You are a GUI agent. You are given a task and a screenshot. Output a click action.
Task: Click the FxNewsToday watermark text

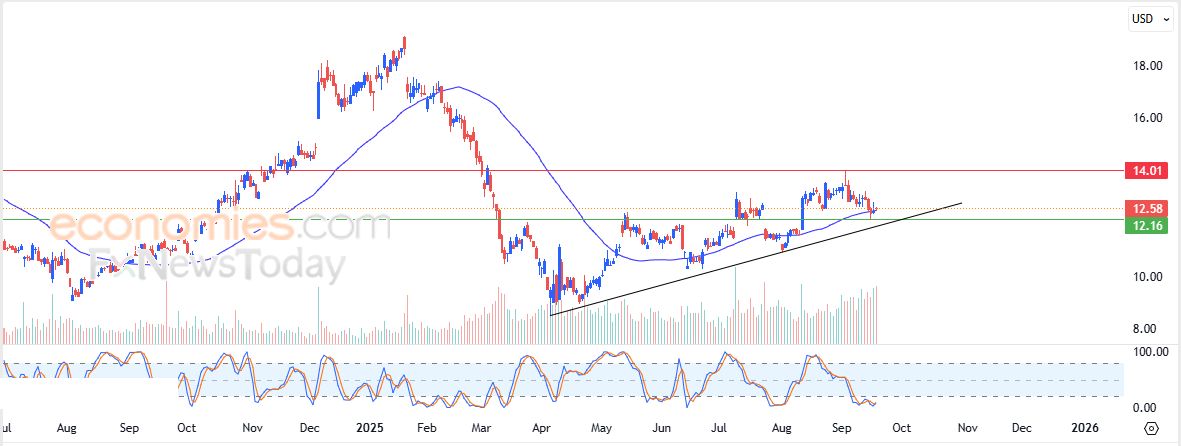click(x=215, y=266)
